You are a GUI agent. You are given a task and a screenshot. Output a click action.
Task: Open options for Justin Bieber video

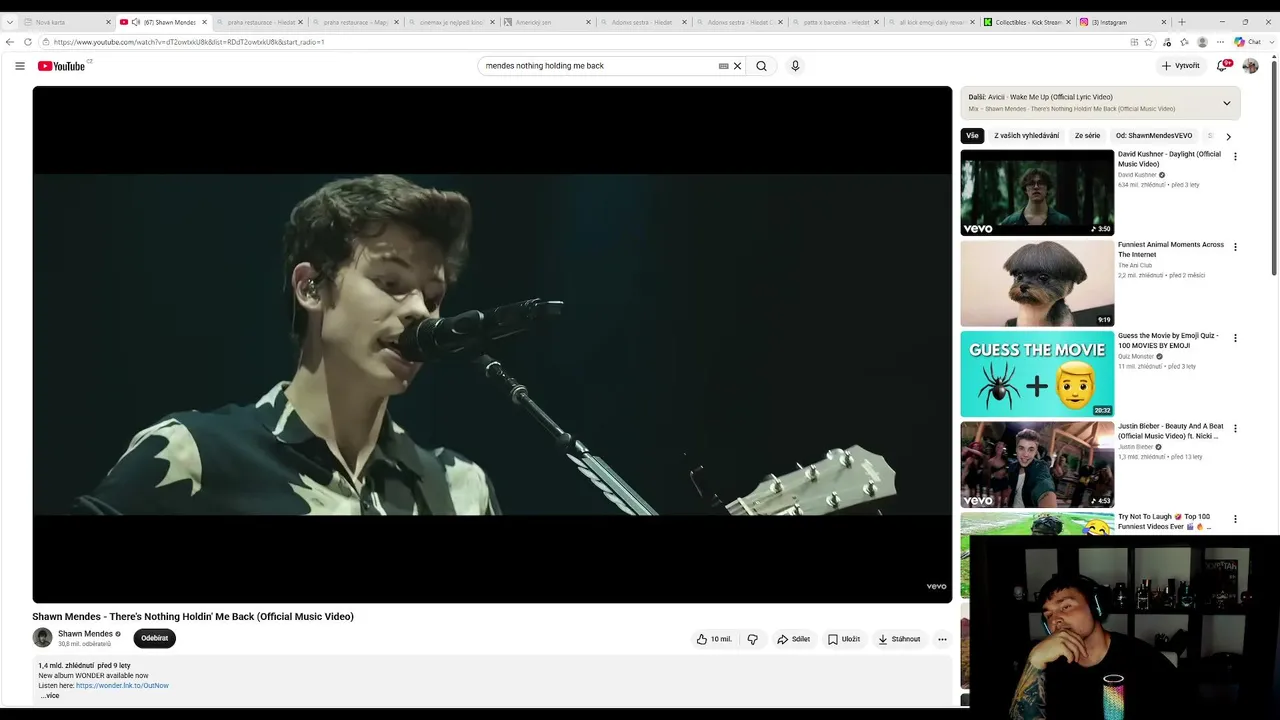(x=1235, y=428)
